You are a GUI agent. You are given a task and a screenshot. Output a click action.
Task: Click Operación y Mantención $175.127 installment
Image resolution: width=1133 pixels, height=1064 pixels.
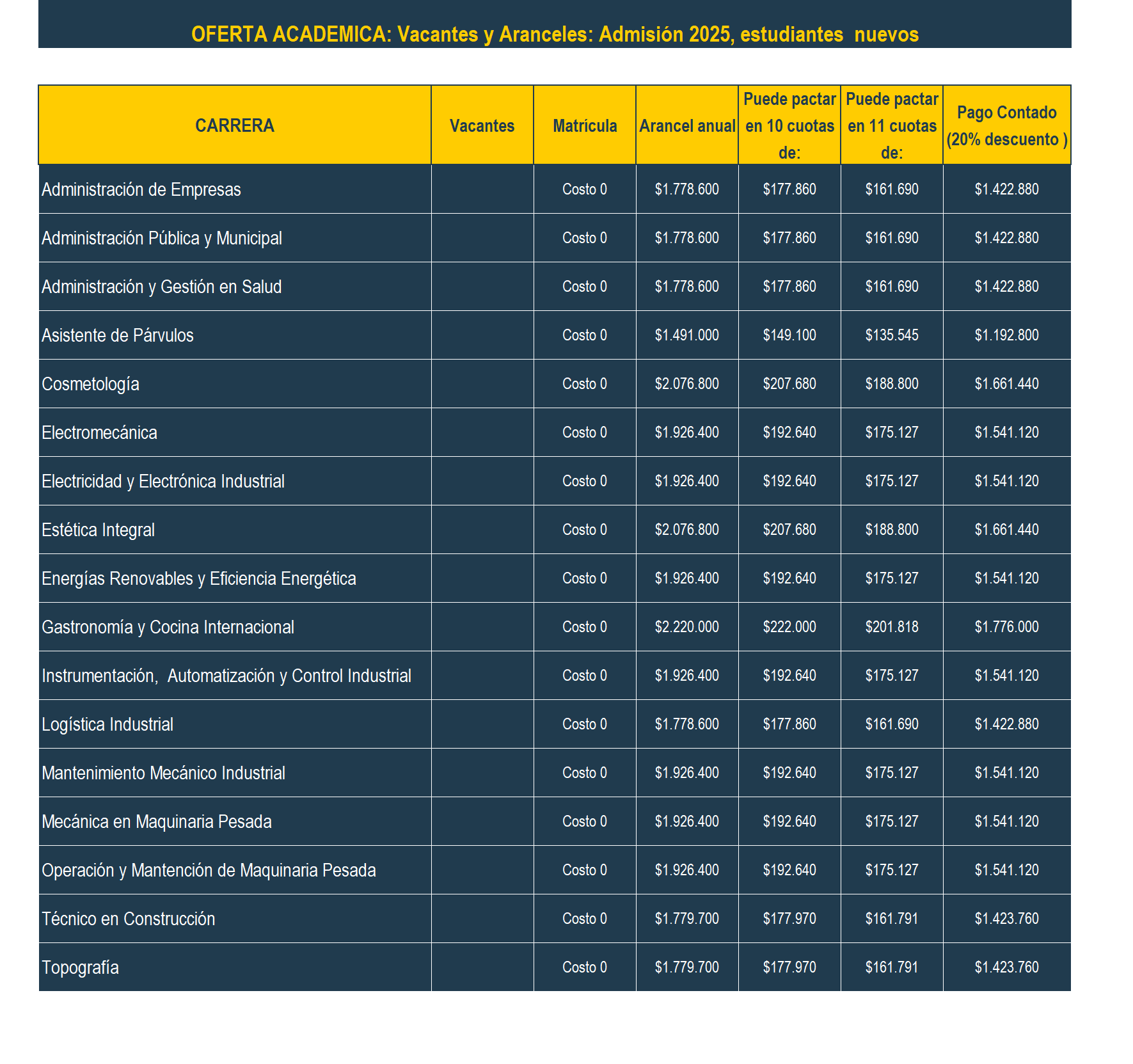tap(892, 870)
